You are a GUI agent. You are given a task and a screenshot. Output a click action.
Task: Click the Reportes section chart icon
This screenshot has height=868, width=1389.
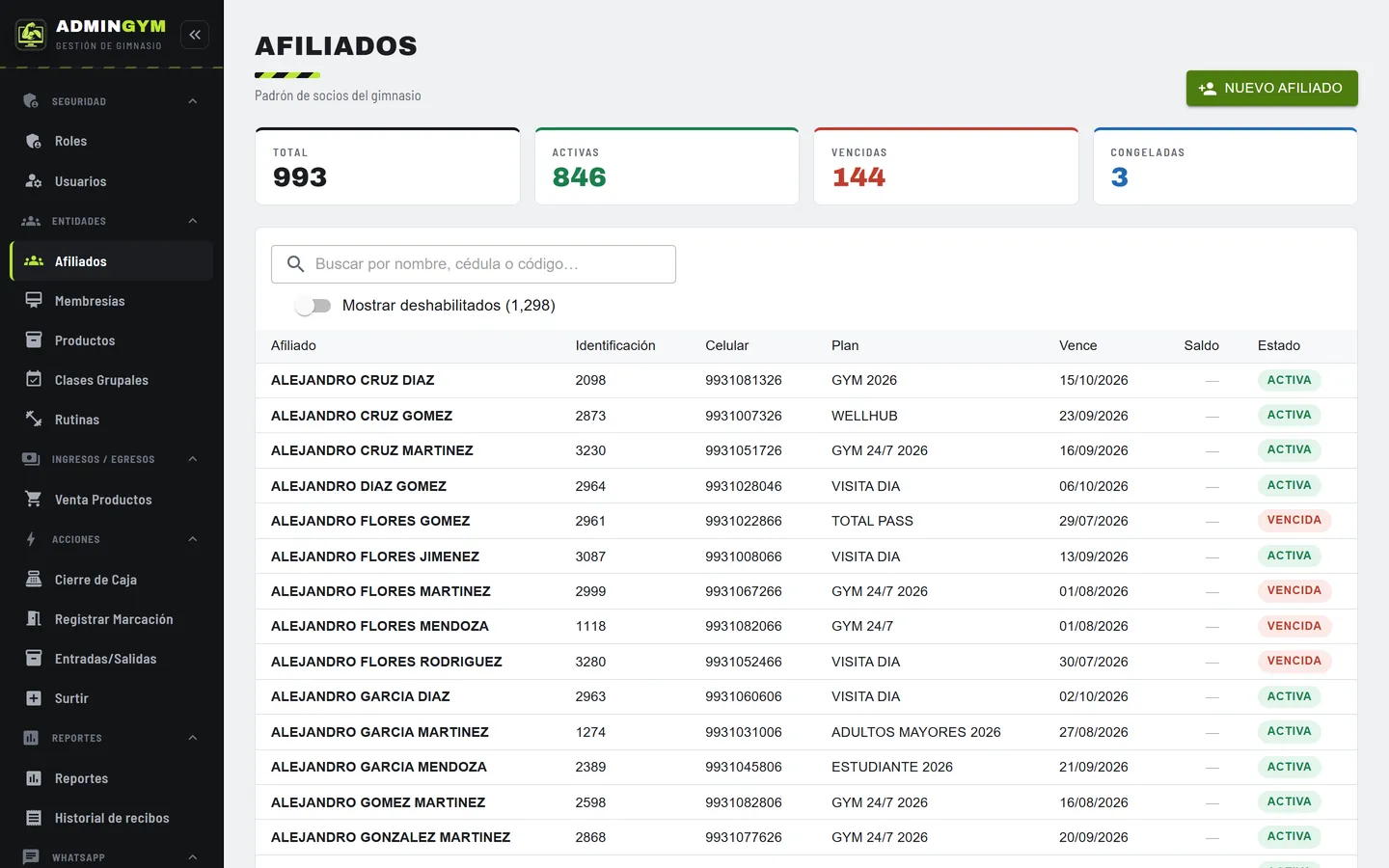pyautogui.click(x=31, y=738)
